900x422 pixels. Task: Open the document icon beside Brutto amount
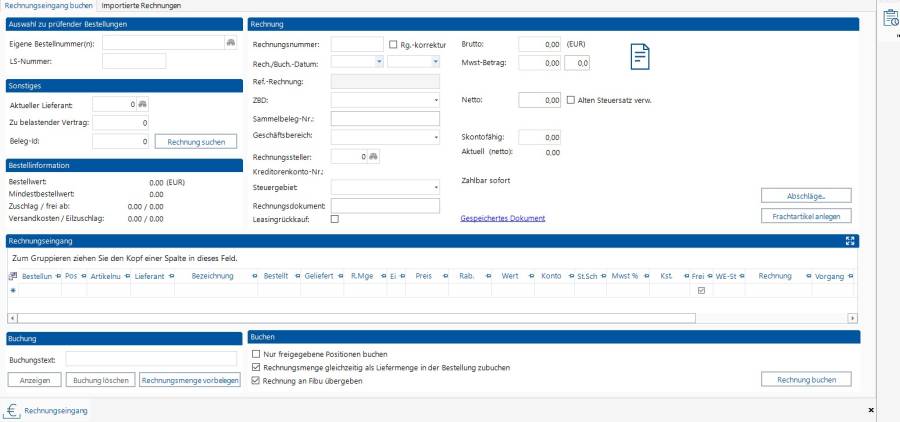pos(640,59)
